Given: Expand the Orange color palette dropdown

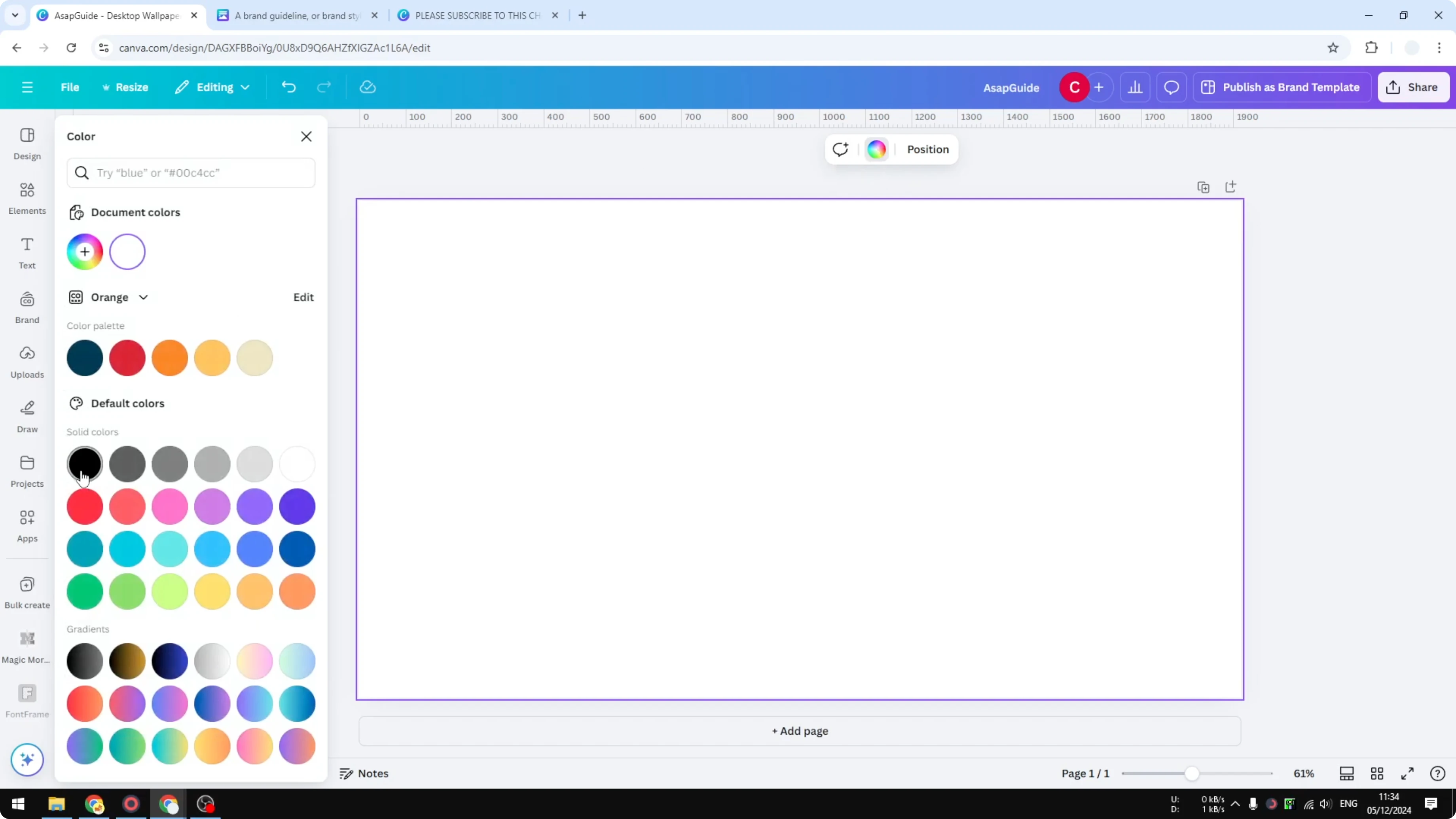Looking at the screenshot, I should coord(143,297).
